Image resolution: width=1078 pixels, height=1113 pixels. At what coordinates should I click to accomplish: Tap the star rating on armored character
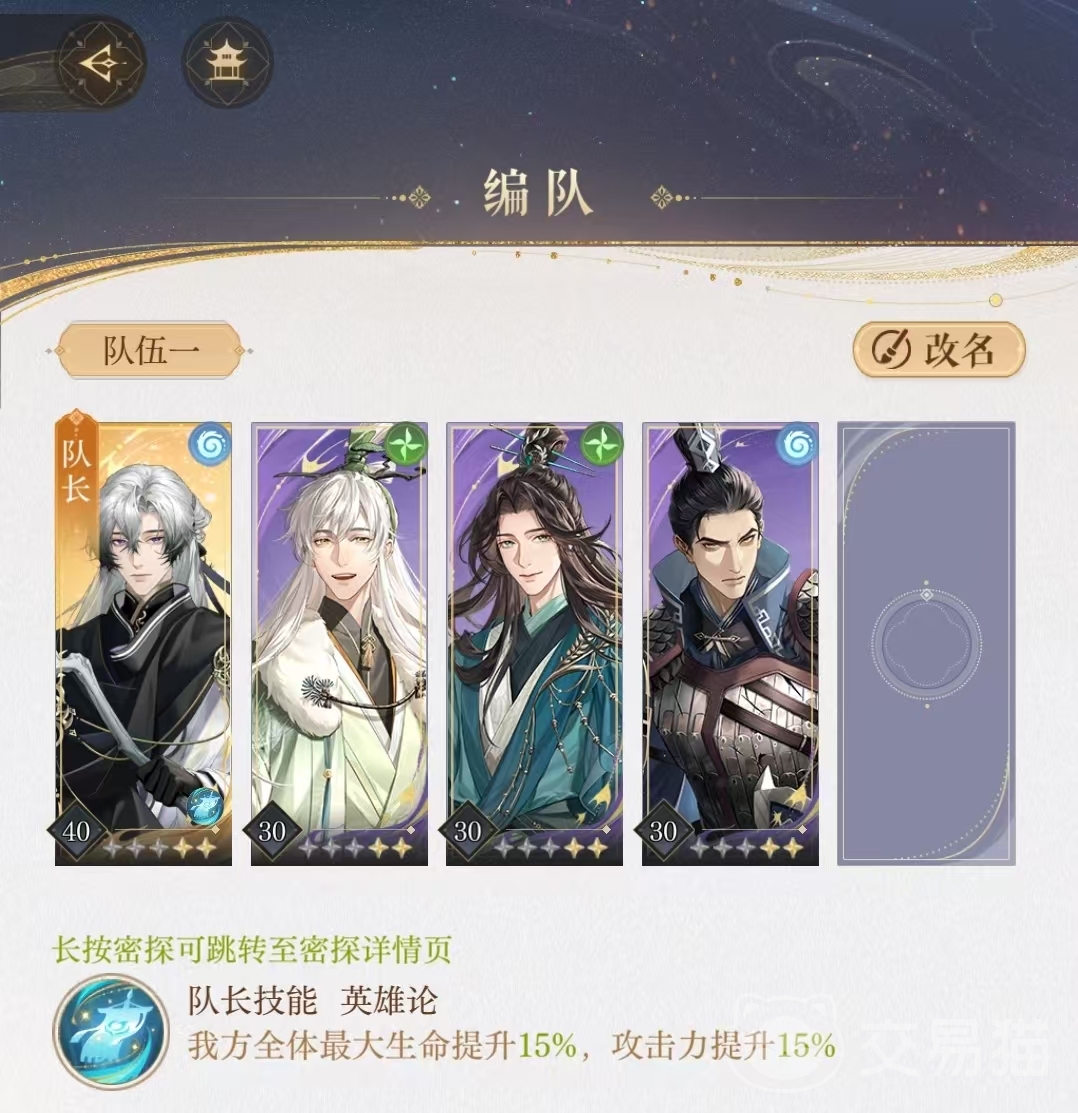pos(746,848)
